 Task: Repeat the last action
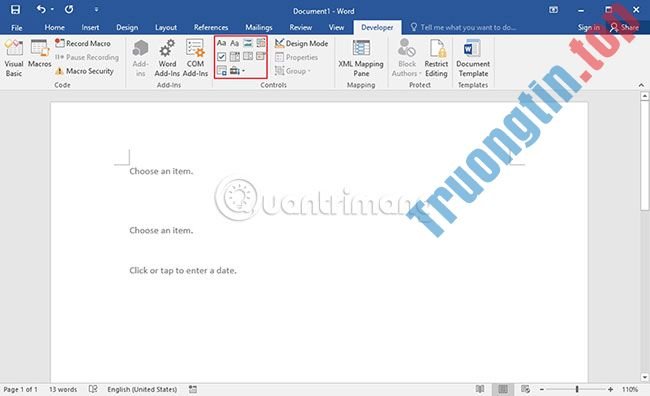pos(69,9)
